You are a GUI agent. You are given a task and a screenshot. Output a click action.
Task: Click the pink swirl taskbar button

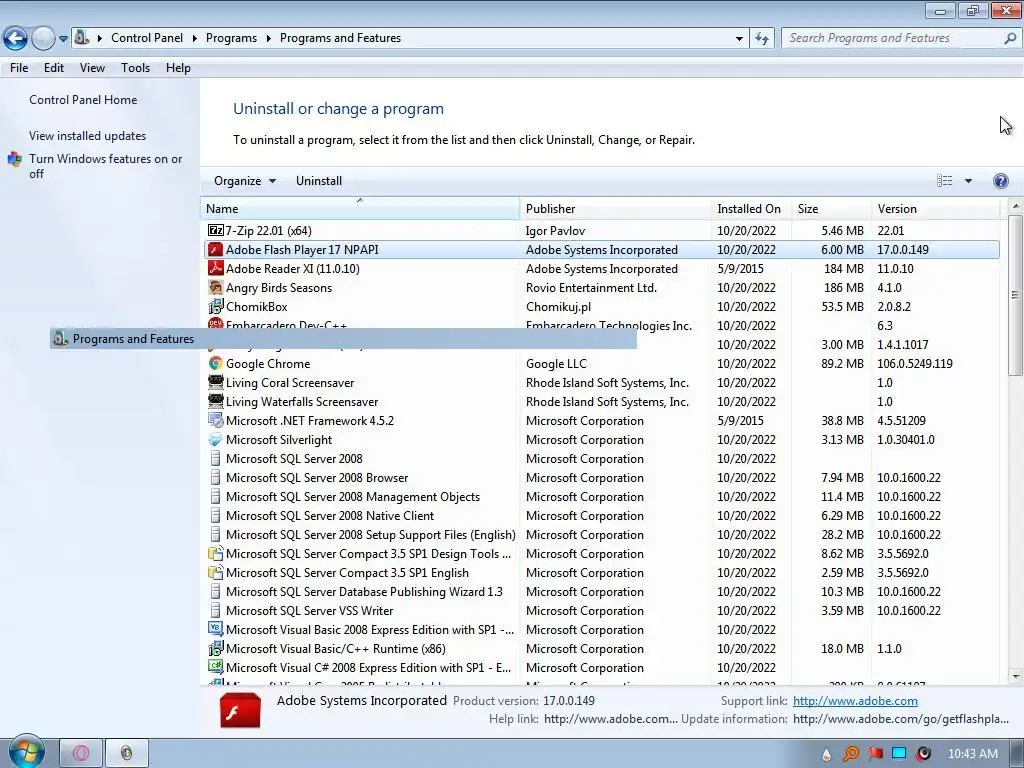81,754
